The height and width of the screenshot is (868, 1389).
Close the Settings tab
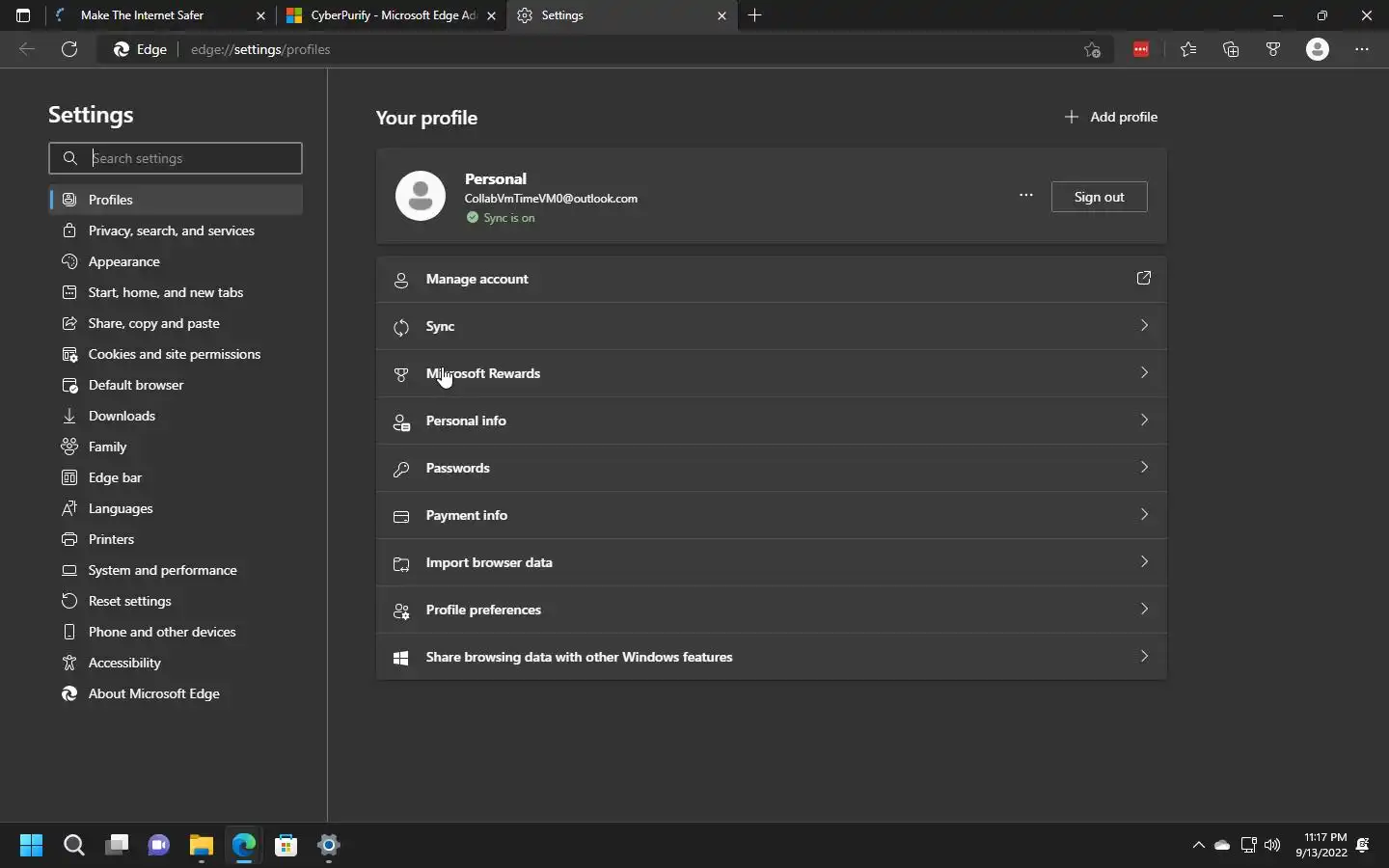point(722,15)
